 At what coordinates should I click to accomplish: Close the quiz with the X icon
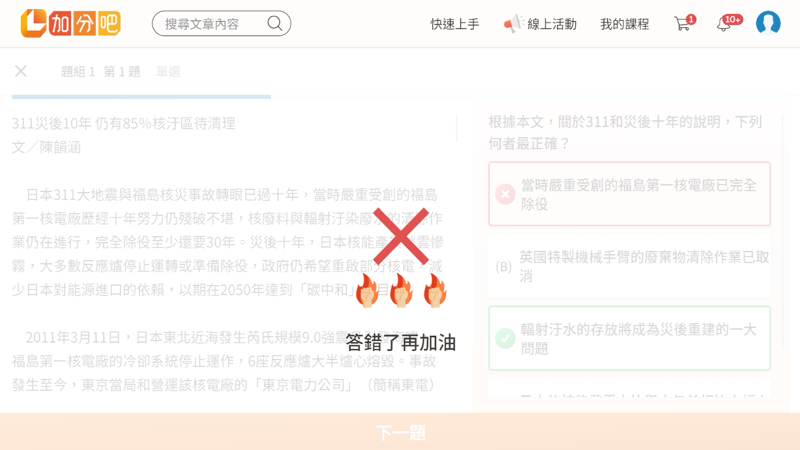21,71
